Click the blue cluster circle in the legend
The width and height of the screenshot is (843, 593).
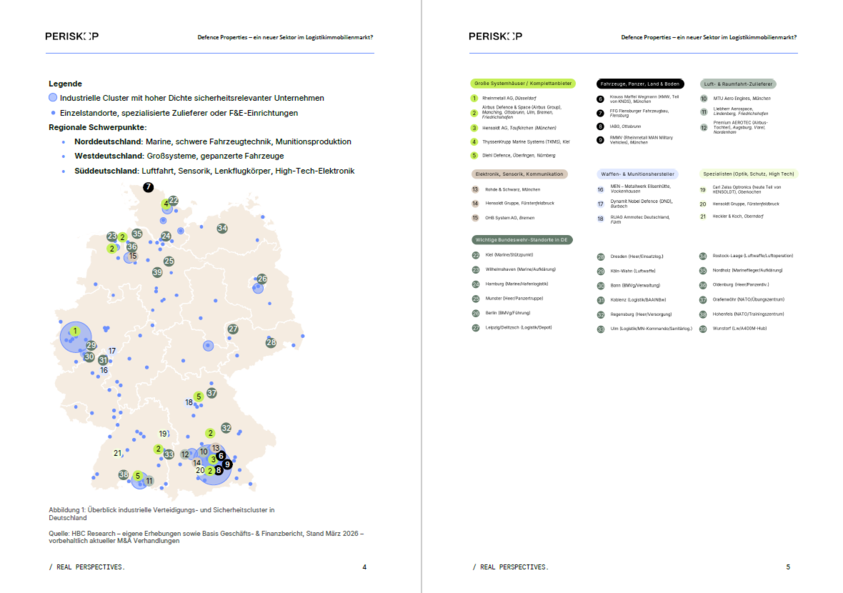tap(53, 98)
